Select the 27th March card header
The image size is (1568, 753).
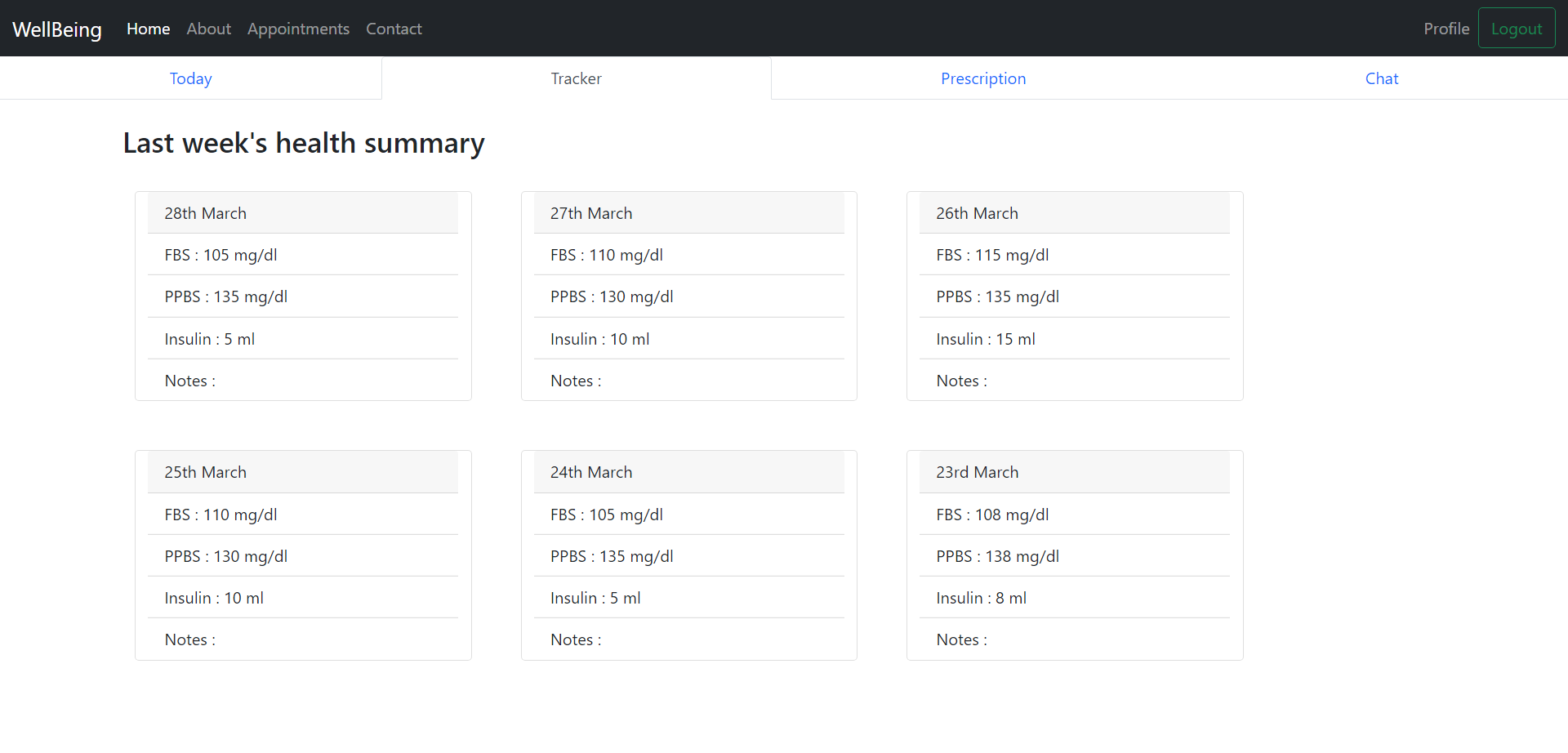click(x=689, y=213)
